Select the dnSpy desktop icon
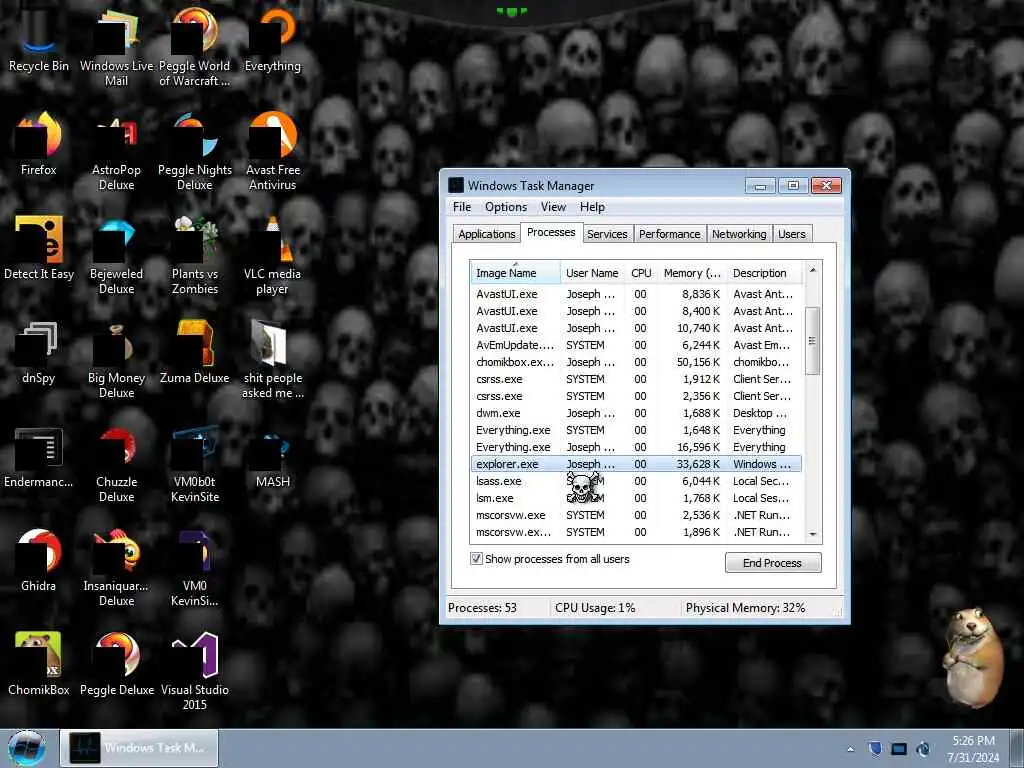 [39, 350]
